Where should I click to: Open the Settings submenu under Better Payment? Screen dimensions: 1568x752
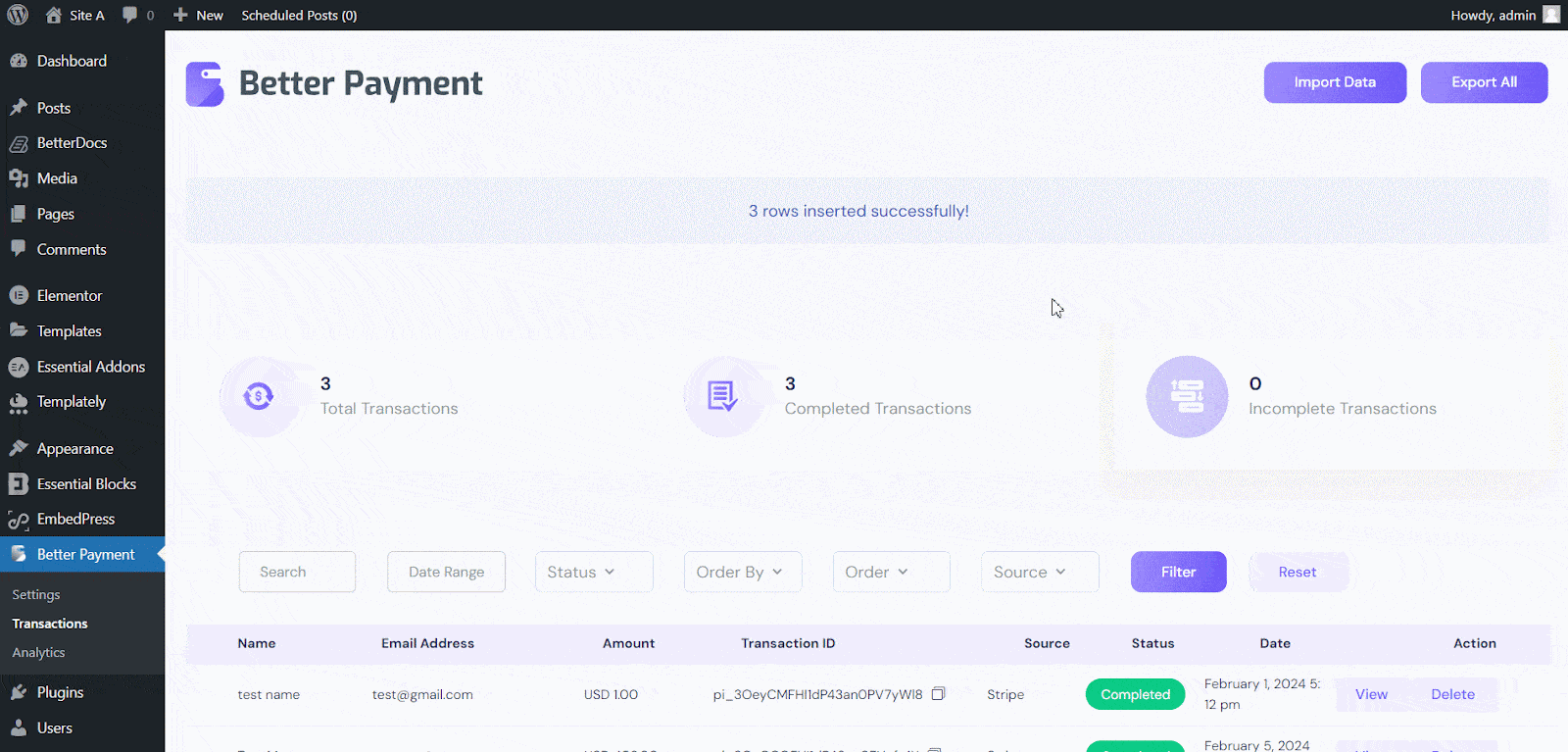click(36, 594)
